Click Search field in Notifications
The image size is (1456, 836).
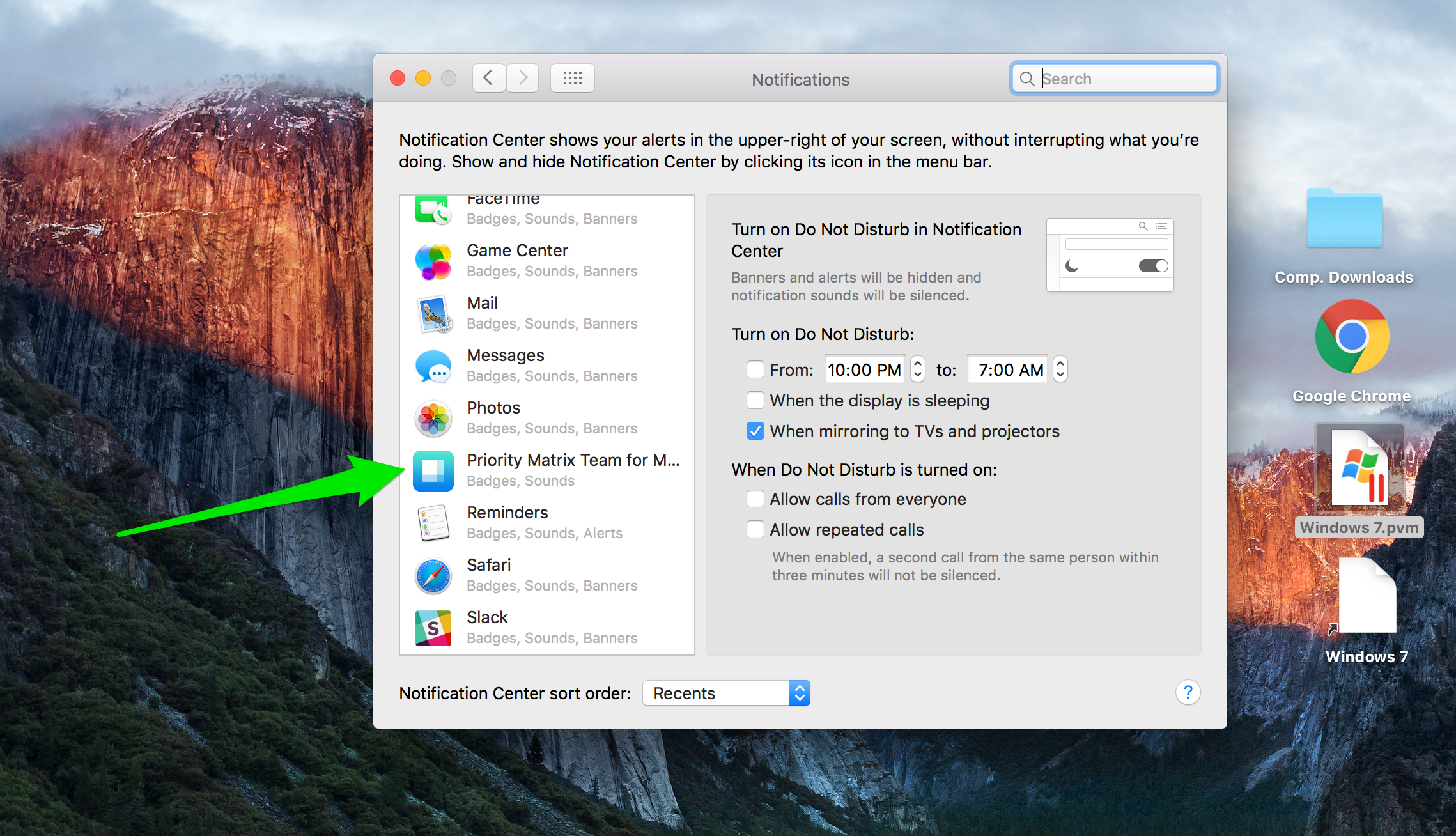click(x=1114, y=78)
